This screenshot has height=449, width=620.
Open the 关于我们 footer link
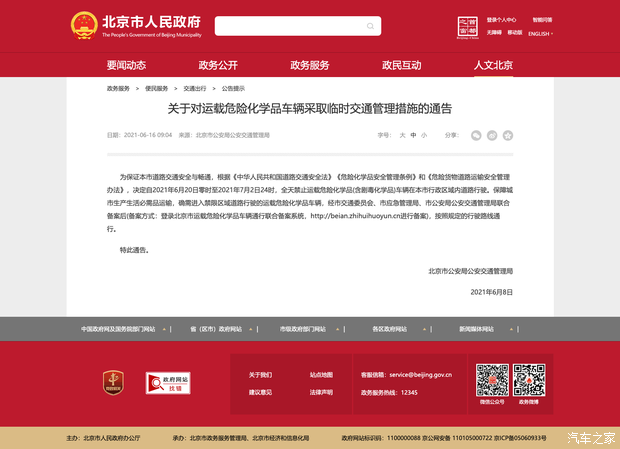click(x=260, y=375)
